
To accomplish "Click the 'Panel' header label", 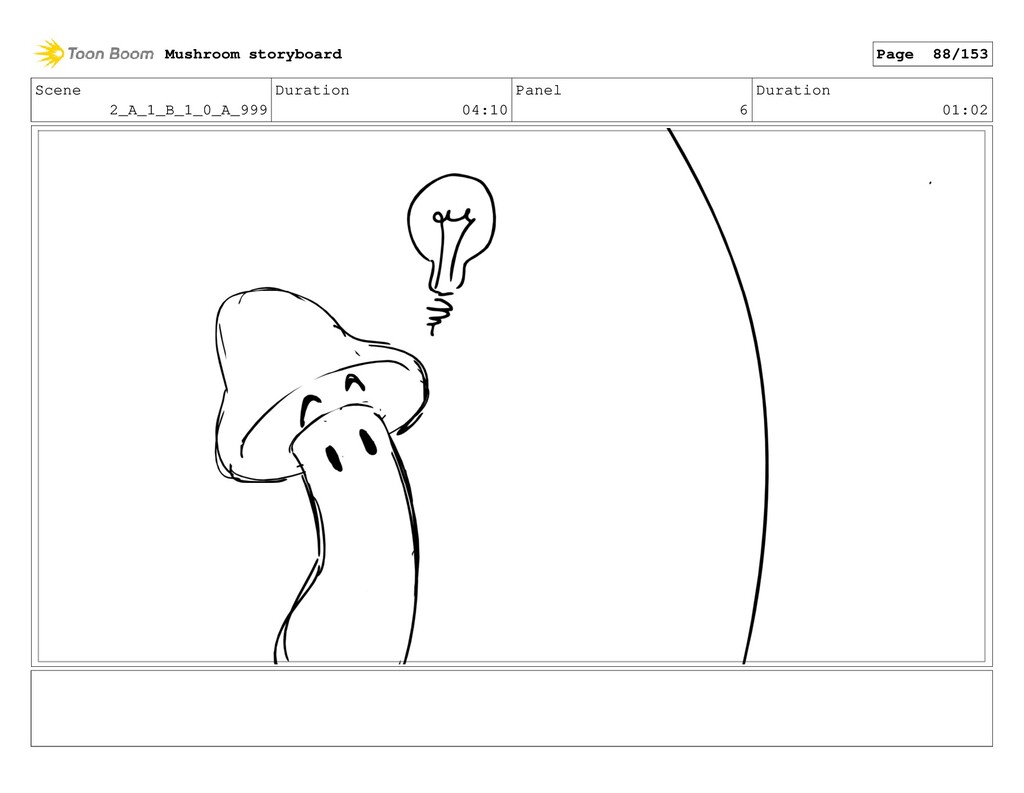I will click(538, 90).
